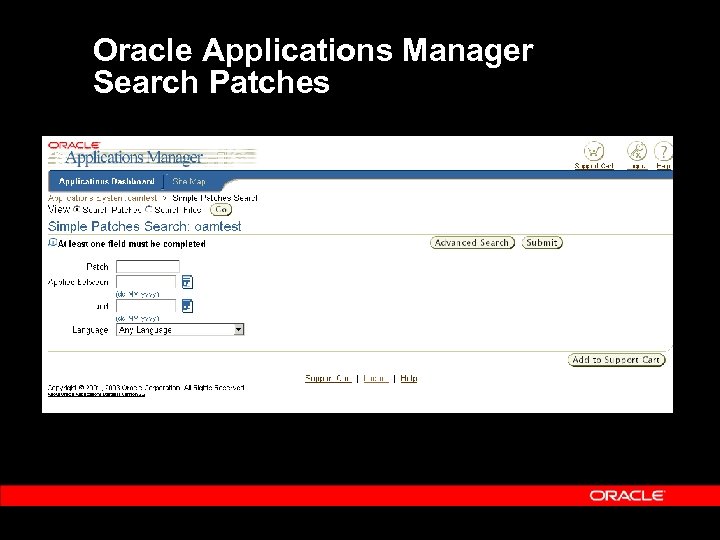Click the Logout footer link
The height and width of the screenshot is (540, 720).
coord(376,378)
